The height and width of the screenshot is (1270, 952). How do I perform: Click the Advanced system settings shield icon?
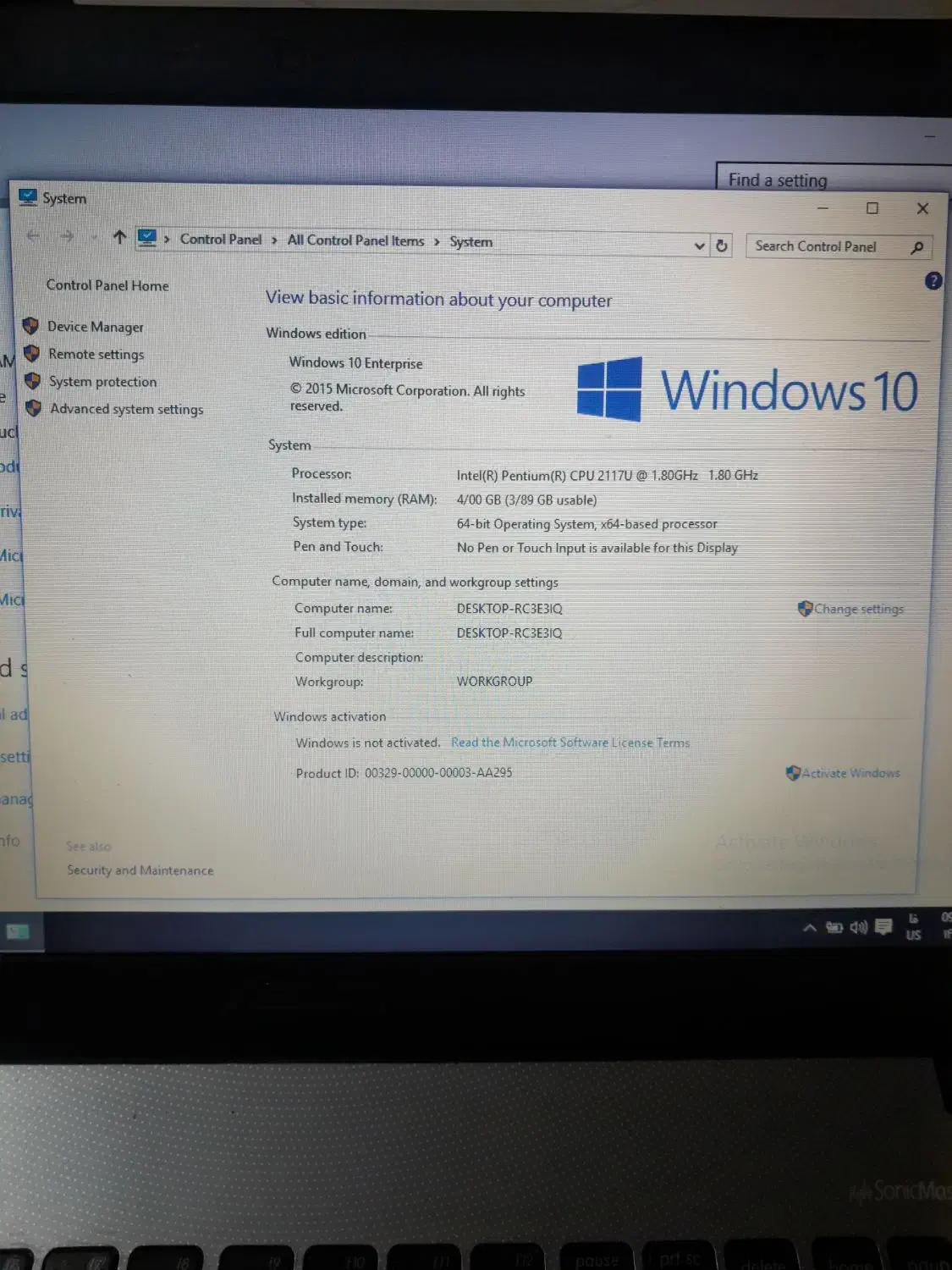click(x=34, y=408)
